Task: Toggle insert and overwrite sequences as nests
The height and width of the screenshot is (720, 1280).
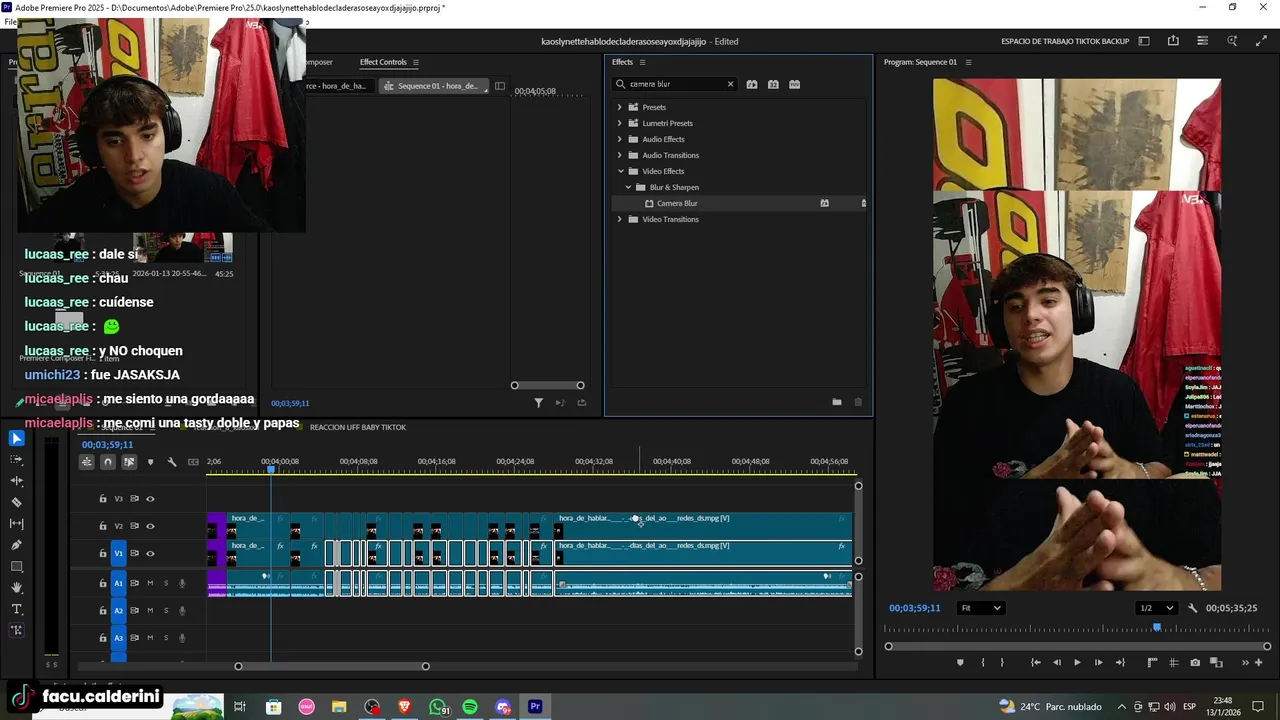Action: point(87,462)
